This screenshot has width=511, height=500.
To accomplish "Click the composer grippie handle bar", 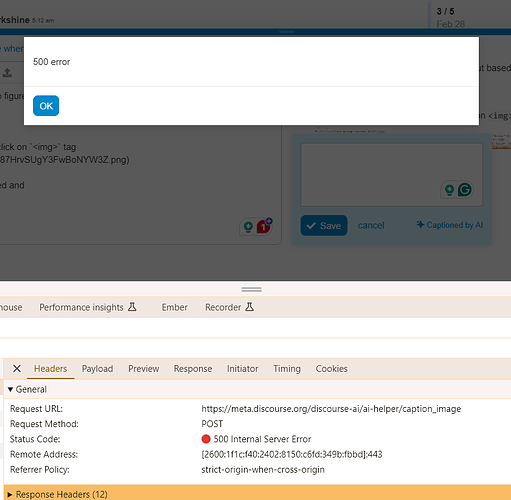I will pyautogui.click(x=287, y=32).
